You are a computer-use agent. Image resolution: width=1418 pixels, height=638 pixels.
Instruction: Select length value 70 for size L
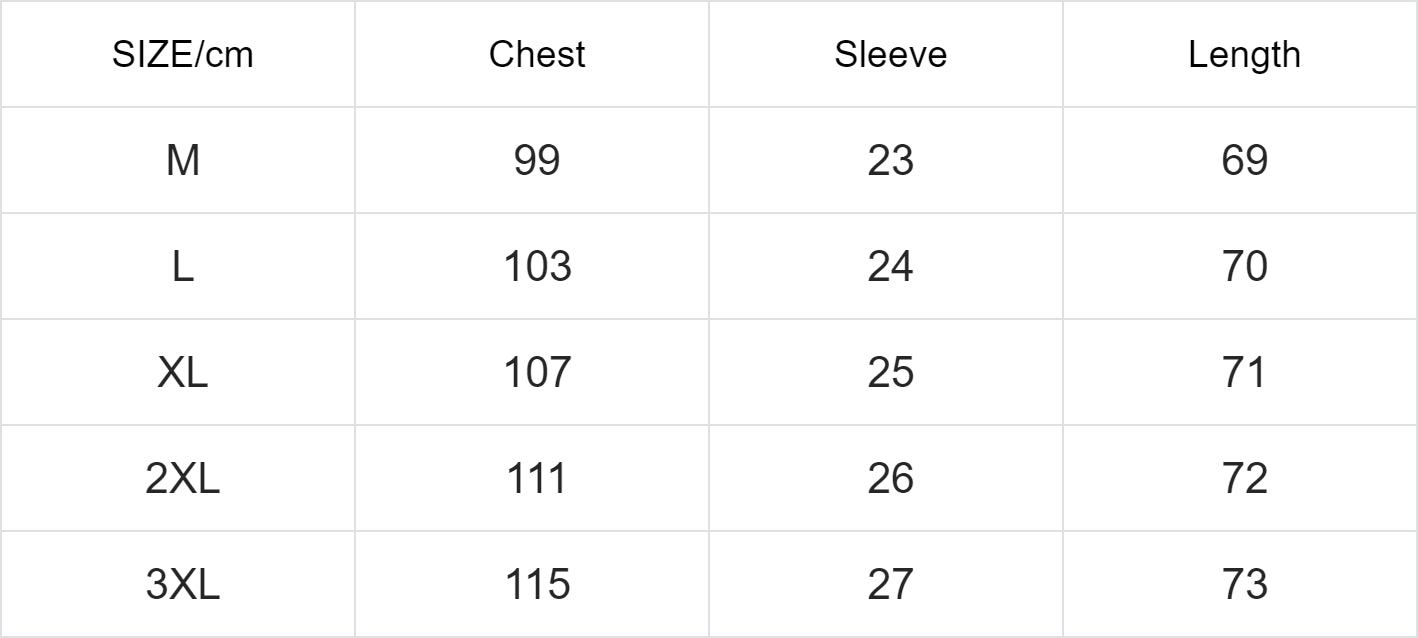point(1244,267)
